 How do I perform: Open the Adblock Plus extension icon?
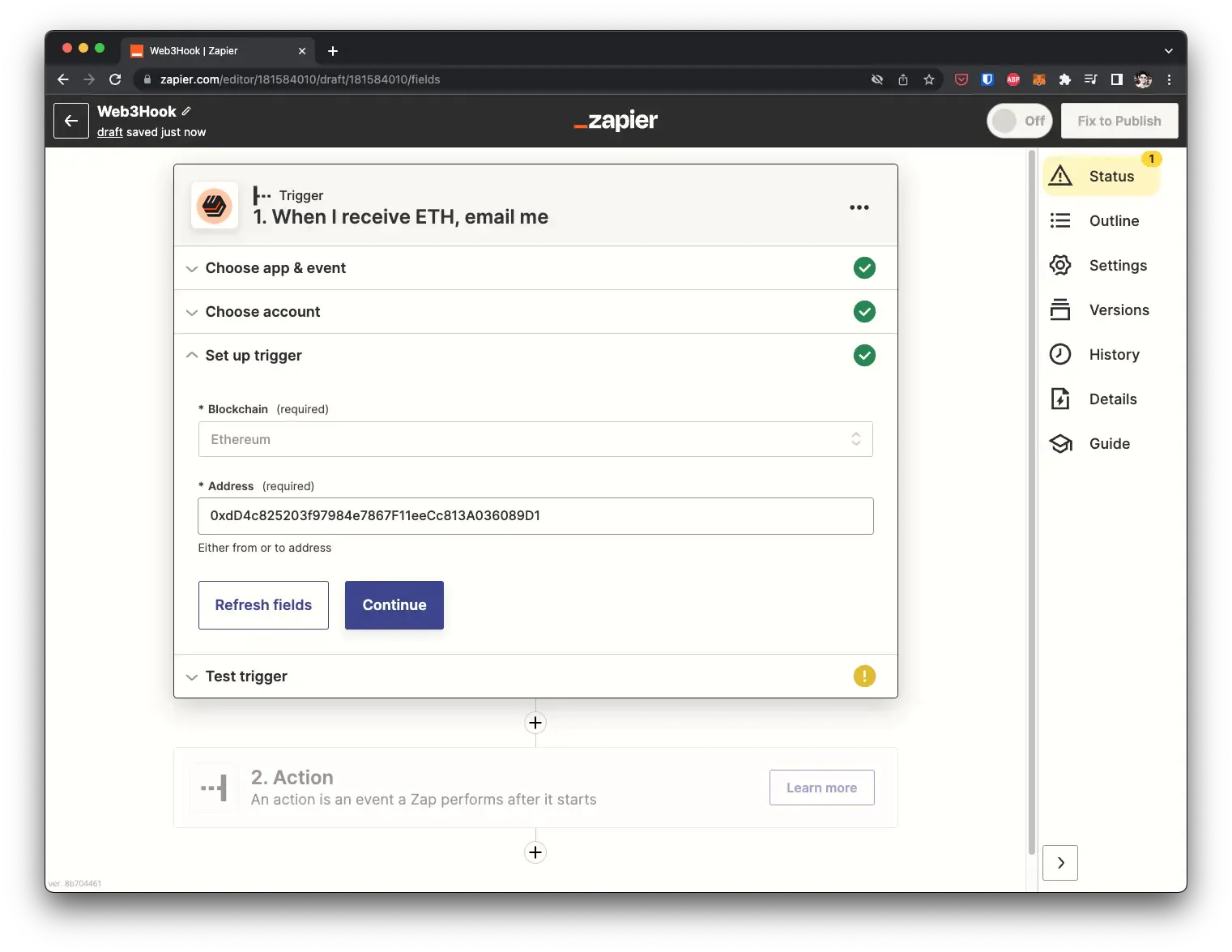pyautogui.click(x=1013, y=79)
